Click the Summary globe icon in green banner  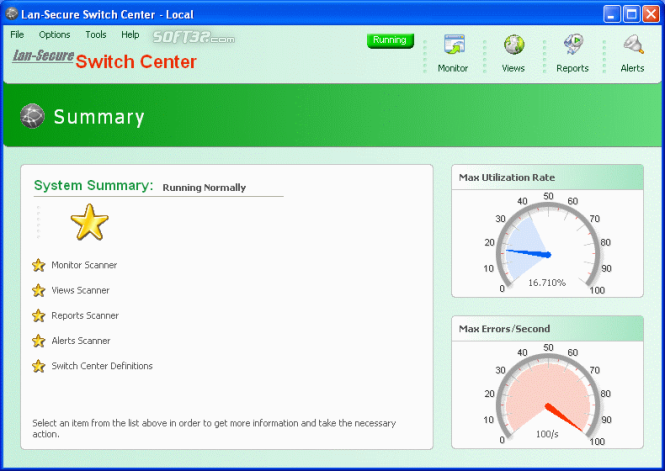32,116
